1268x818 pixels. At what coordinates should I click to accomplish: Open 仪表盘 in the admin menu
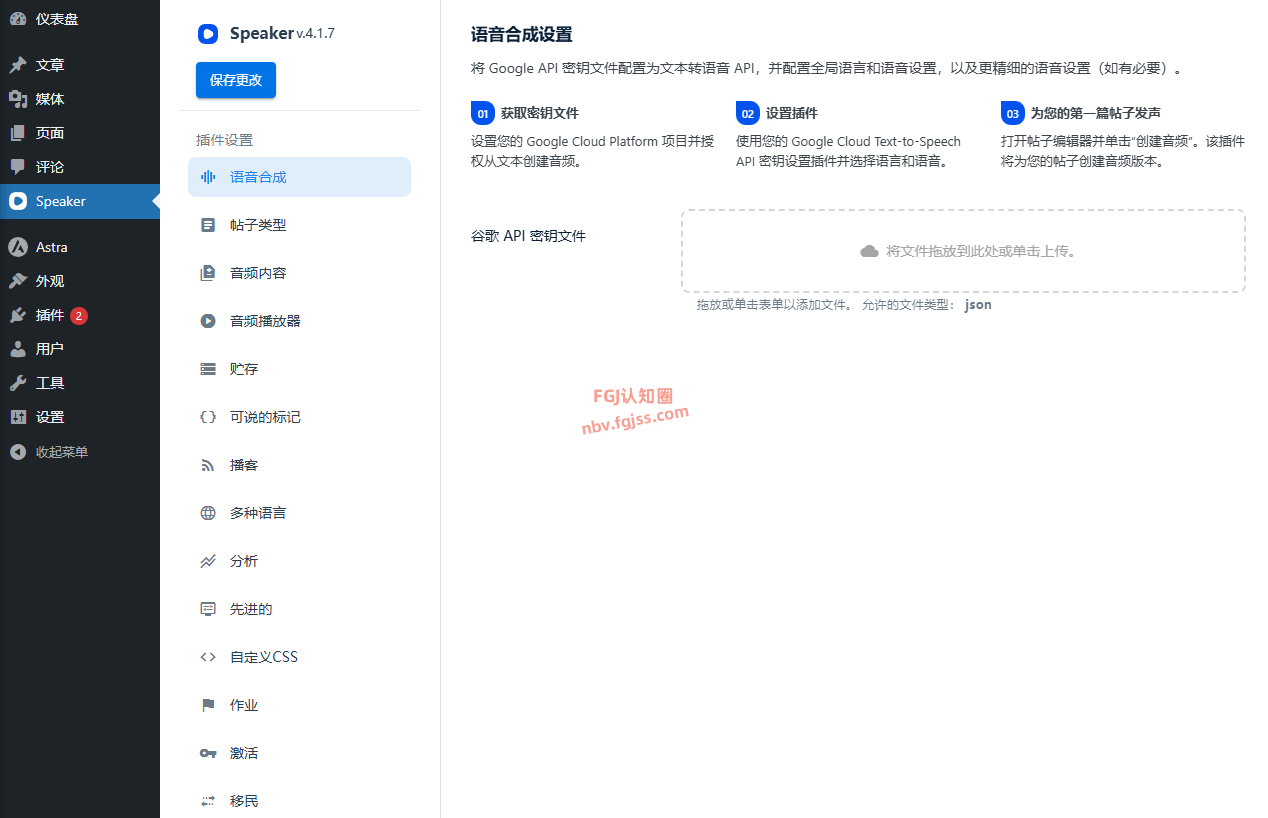point(80,19)
